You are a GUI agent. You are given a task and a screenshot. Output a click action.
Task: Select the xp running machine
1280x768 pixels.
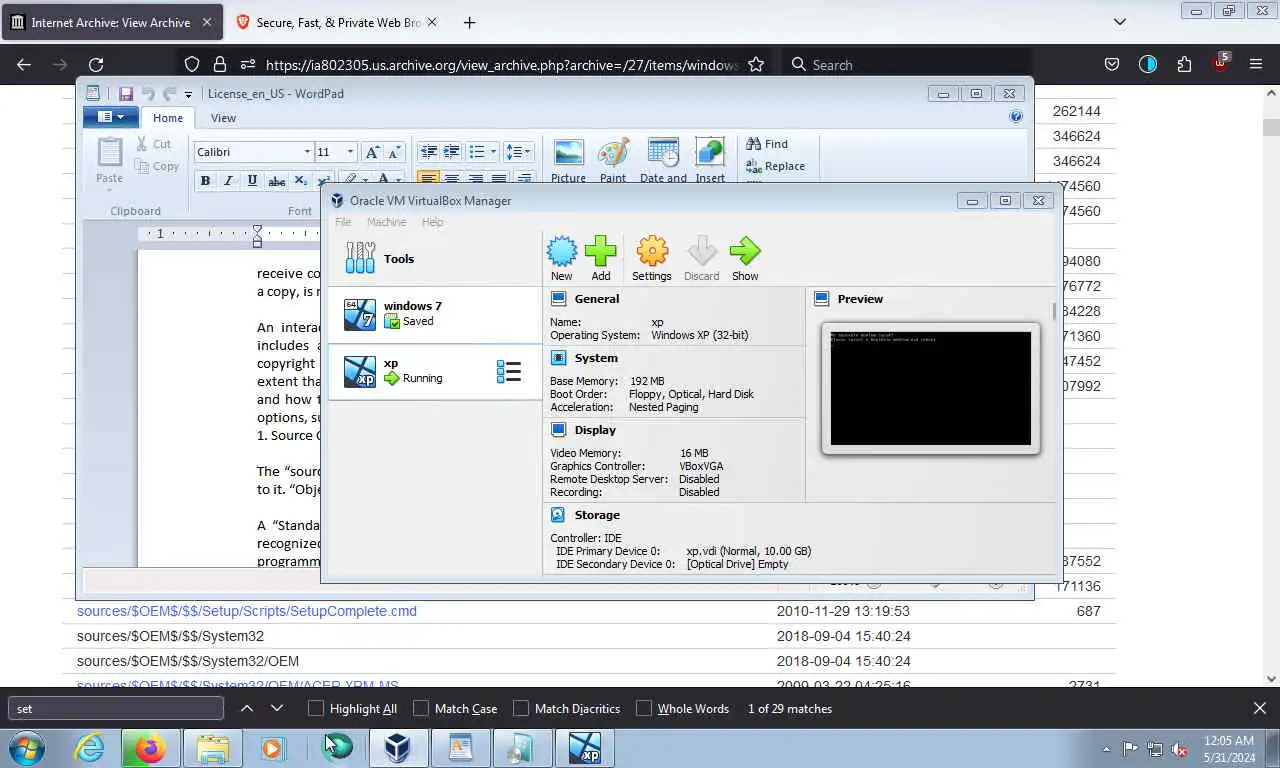pos(435,371)
